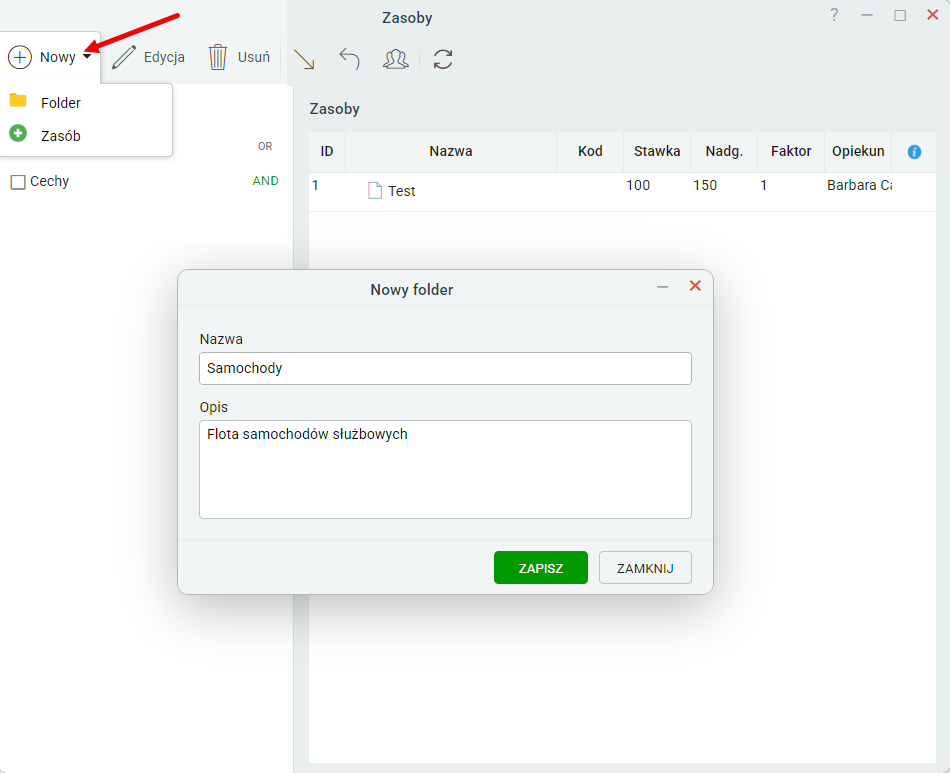Image resolution: width=950 pixels, height=773 pixels.
Task: Click the pencil icon next to Edycja
Action: tap(124, 58)
